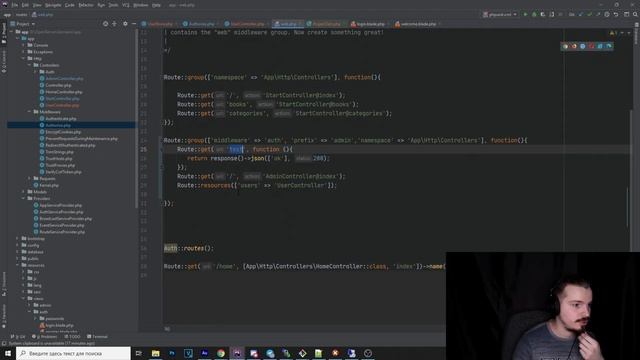
Task: Click the green Run button in toolbar
Action: (525, 14)
